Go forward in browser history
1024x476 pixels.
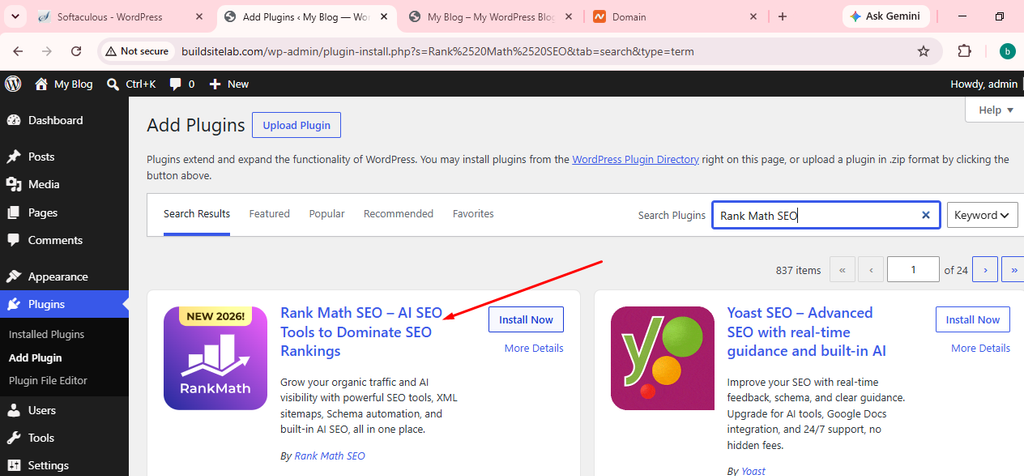tap(46, 52)
